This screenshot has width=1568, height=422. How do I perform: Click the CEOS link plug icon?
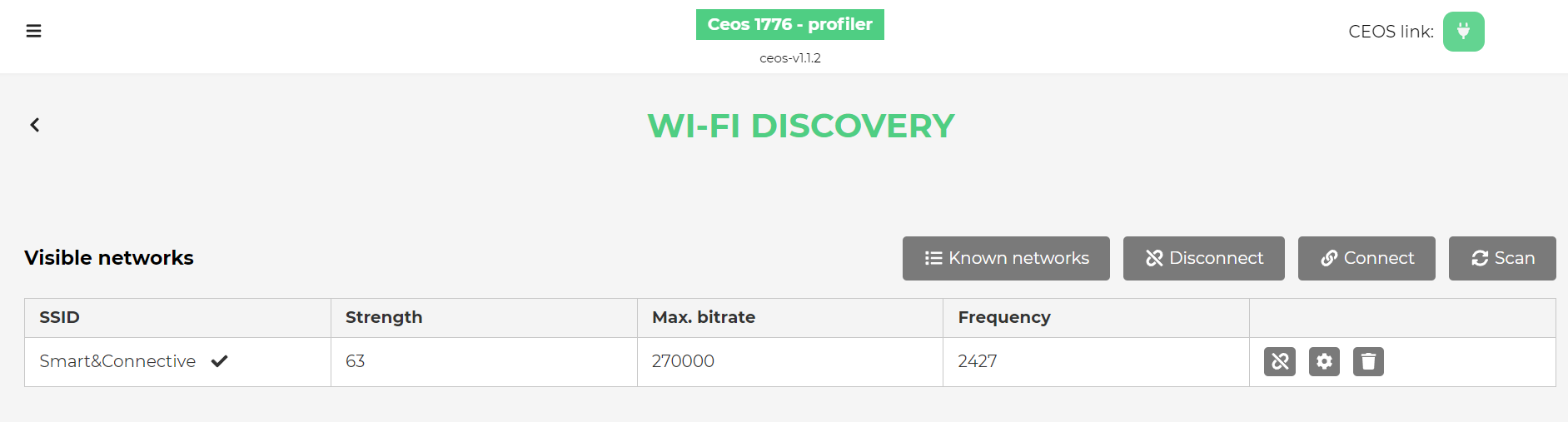pyautogui.click(x=1463, y=32)
